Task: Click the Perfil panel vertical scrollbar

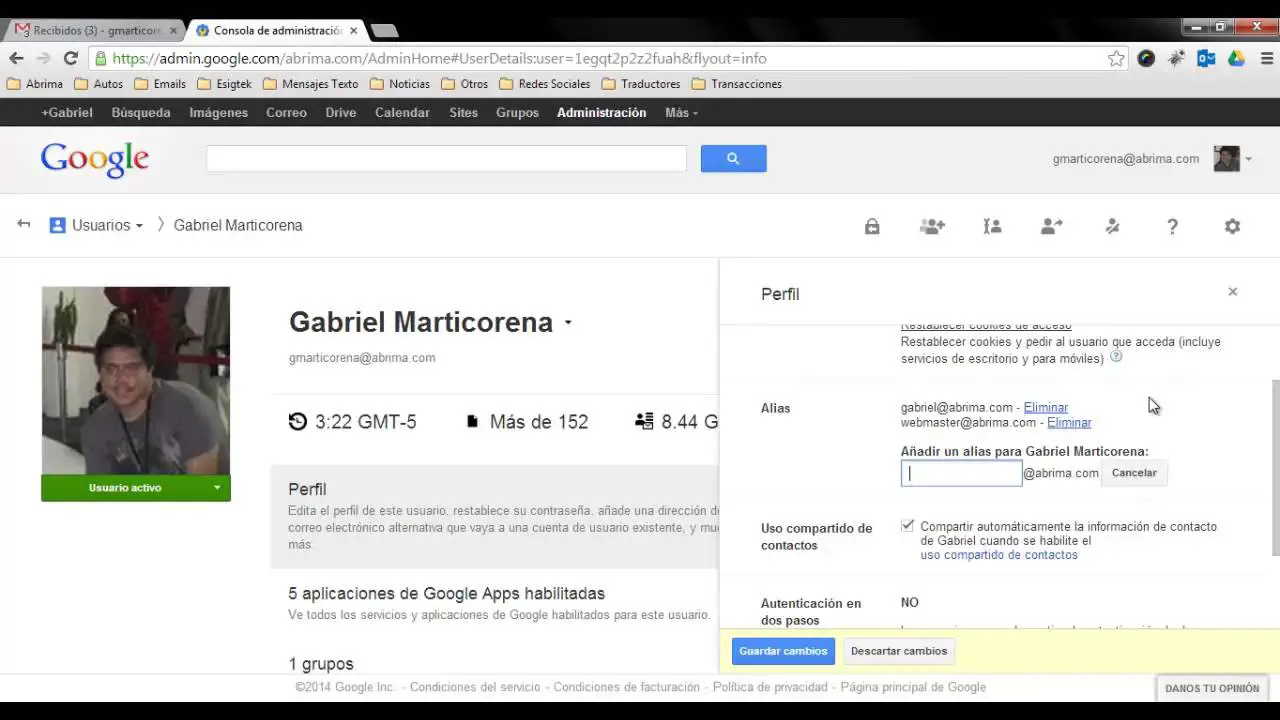Action: [1275, 467]
